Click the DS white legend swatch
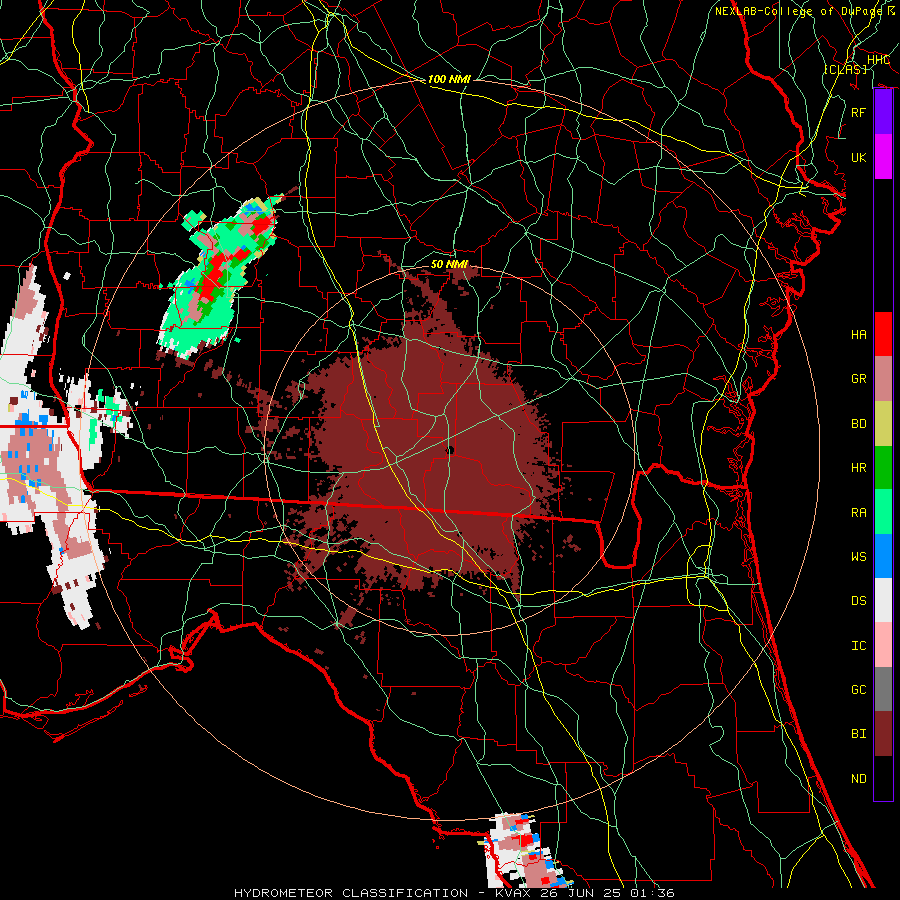 pyautogui.click(x=883, y=600)
